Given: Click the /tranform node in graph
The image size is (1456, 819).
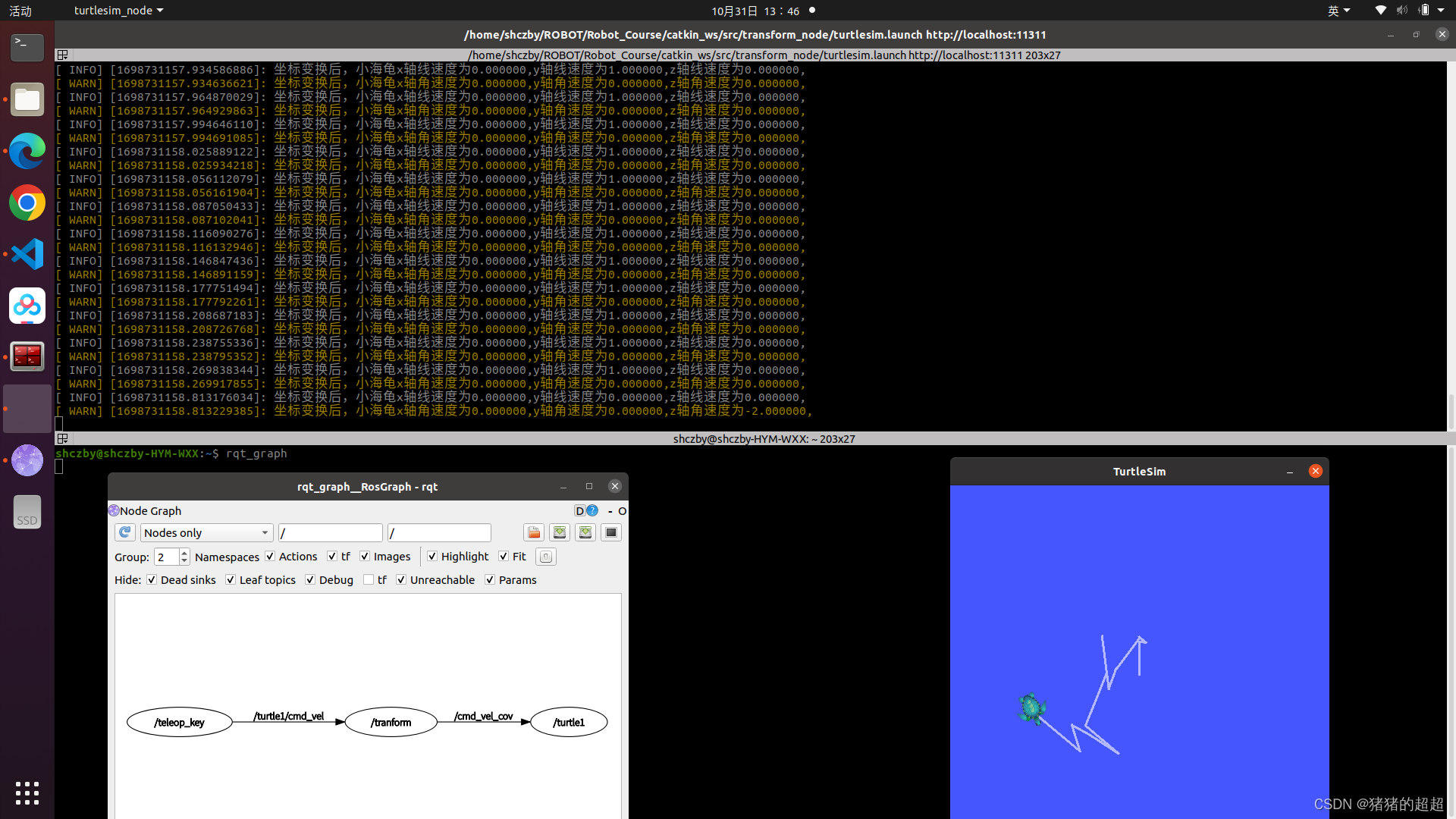Looking at the screenshot, I should pos(391,722).
